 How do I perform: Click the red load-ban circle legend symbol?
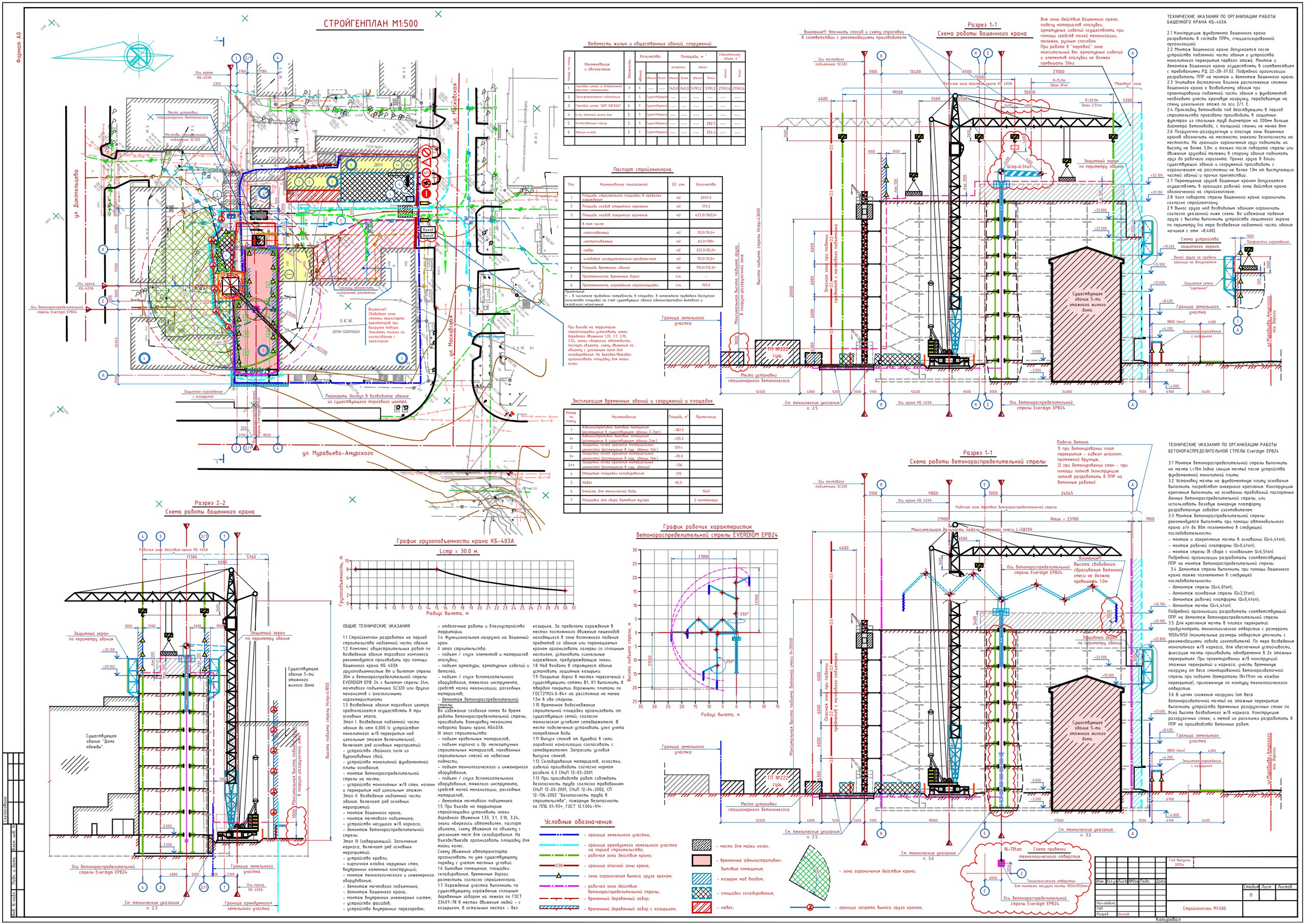coord(810,908)
